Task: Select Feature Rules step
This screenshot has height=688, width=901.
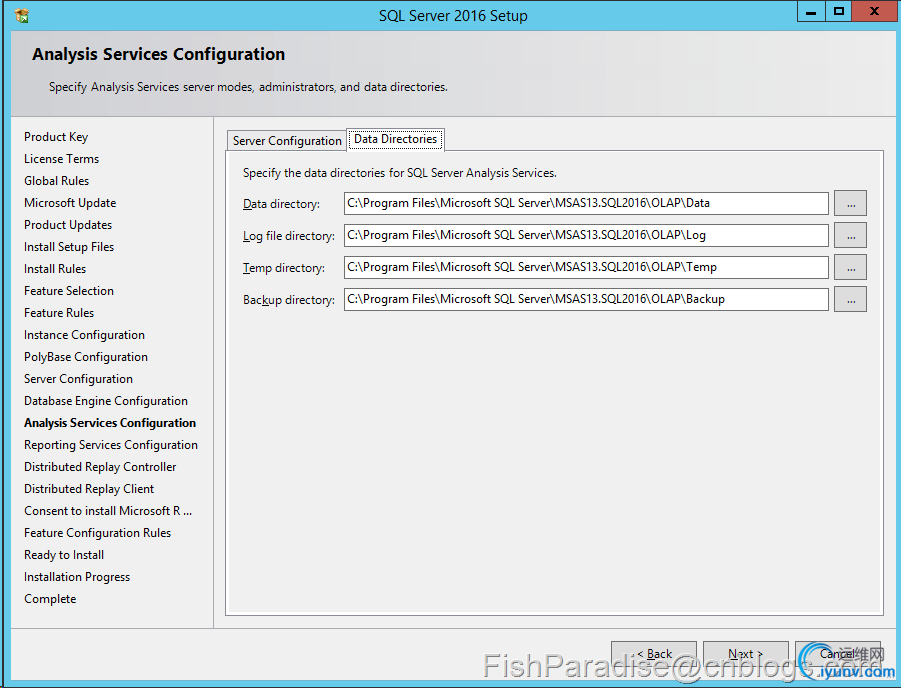Action: [x=59, y=313]
